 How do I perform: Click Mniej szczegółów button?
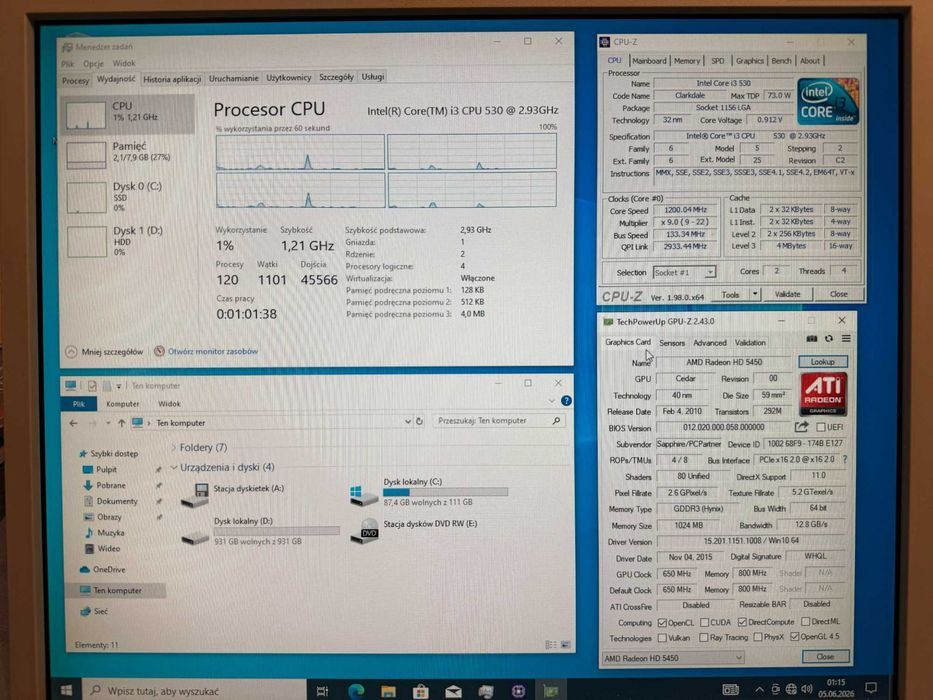[x=105, y=352]
